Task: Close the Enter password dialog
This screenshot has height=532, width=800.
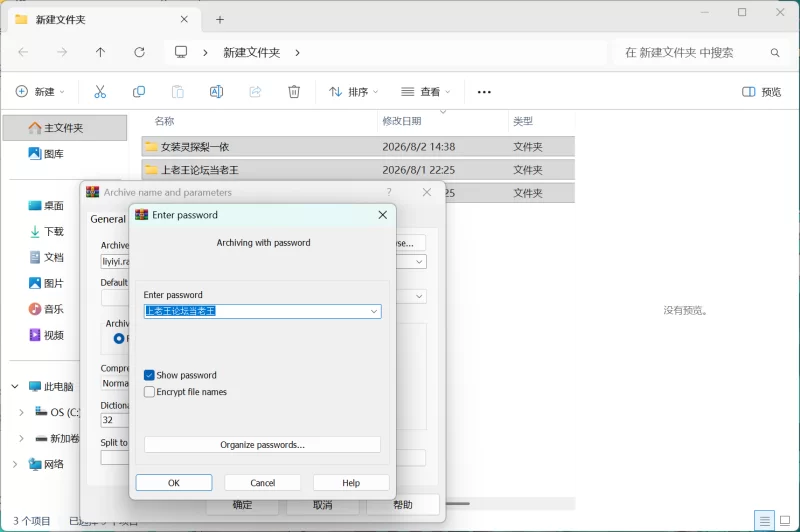Action: click(383, 215)
